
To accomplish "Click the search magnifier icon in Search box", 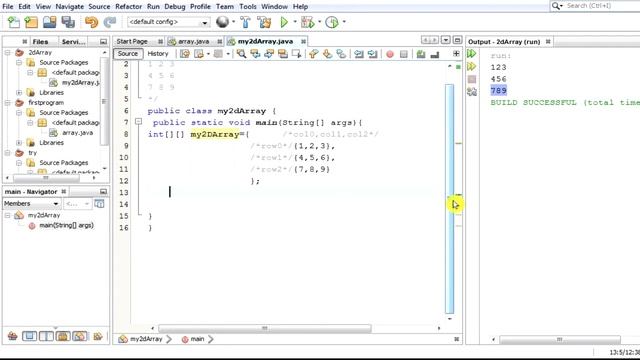I will [556, 6].
